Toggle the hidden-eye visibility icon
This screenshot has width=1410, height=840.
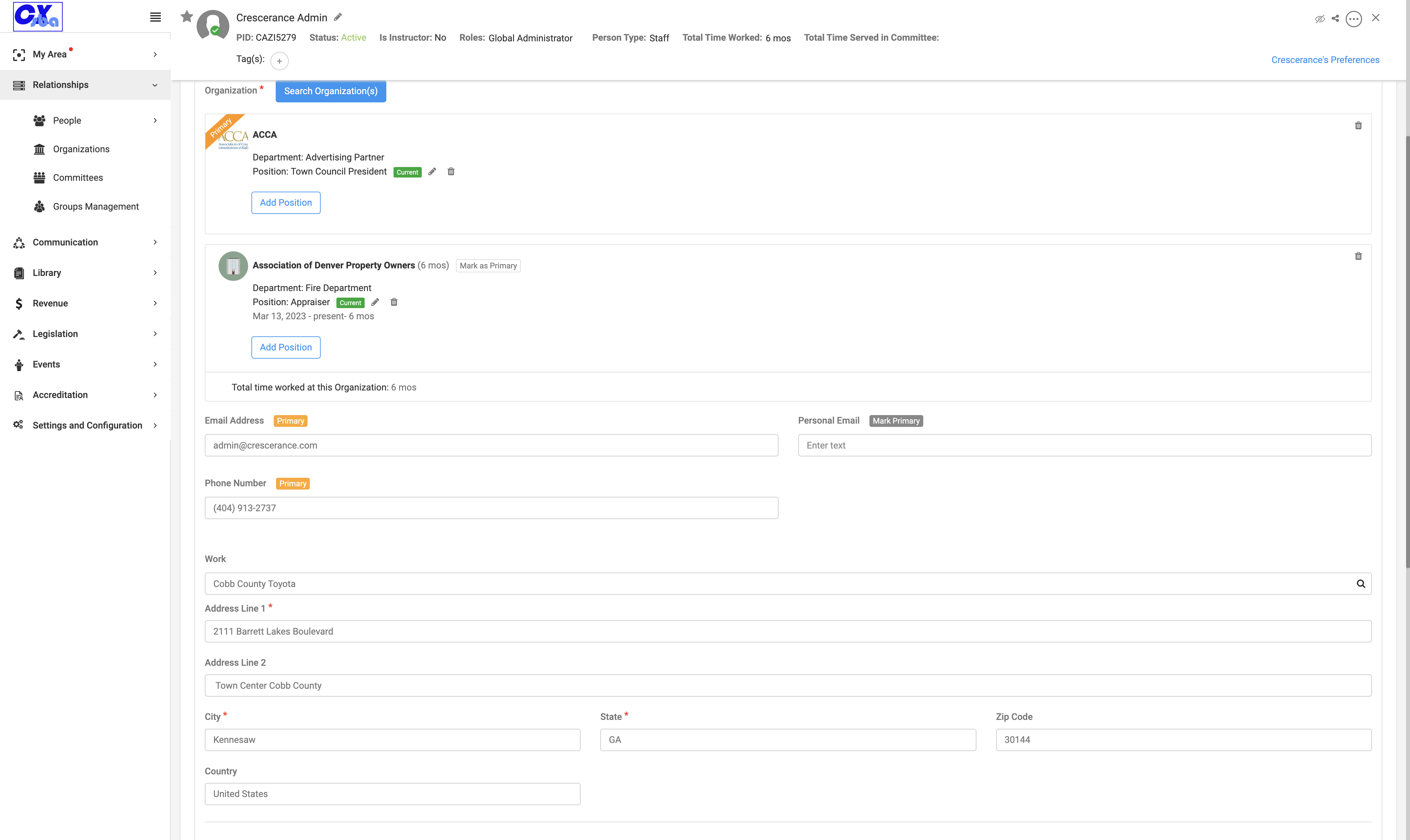point(1319,19)
